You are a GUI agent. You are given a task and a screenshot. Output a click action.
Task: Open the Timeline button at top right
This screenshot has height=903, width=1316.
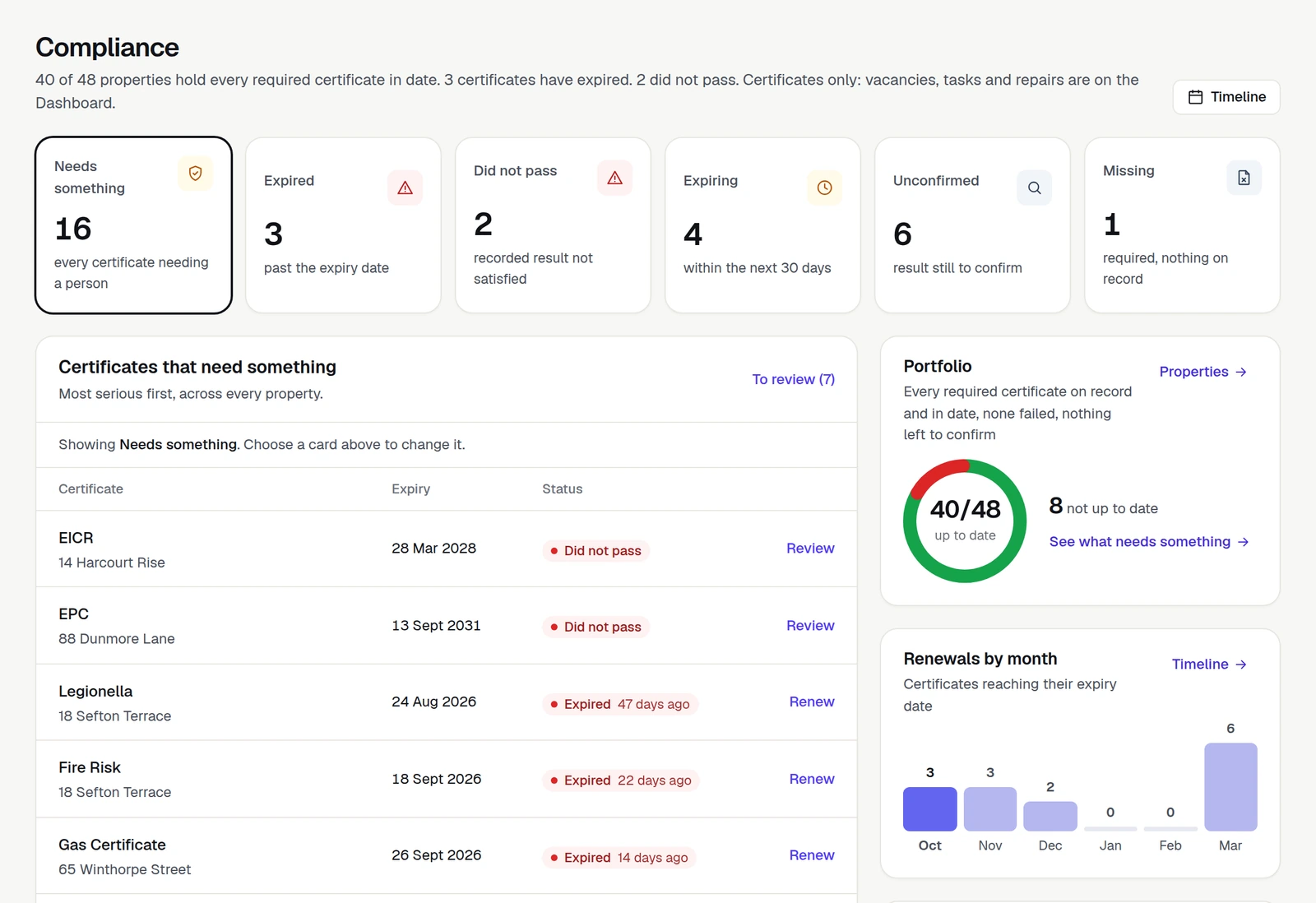(x=1226, y=97)
